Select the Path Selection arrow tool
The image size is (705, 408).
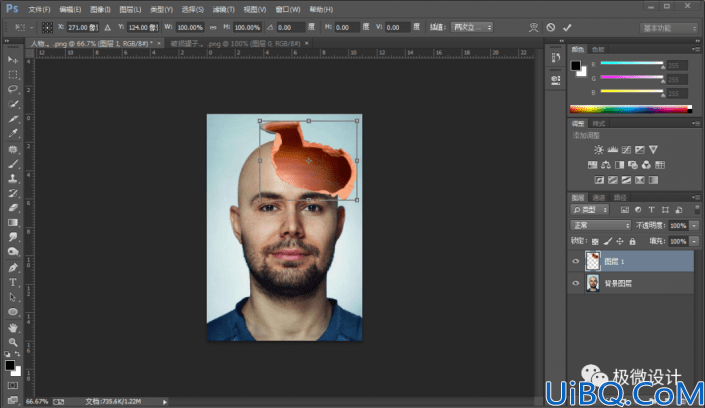[13, 297]
